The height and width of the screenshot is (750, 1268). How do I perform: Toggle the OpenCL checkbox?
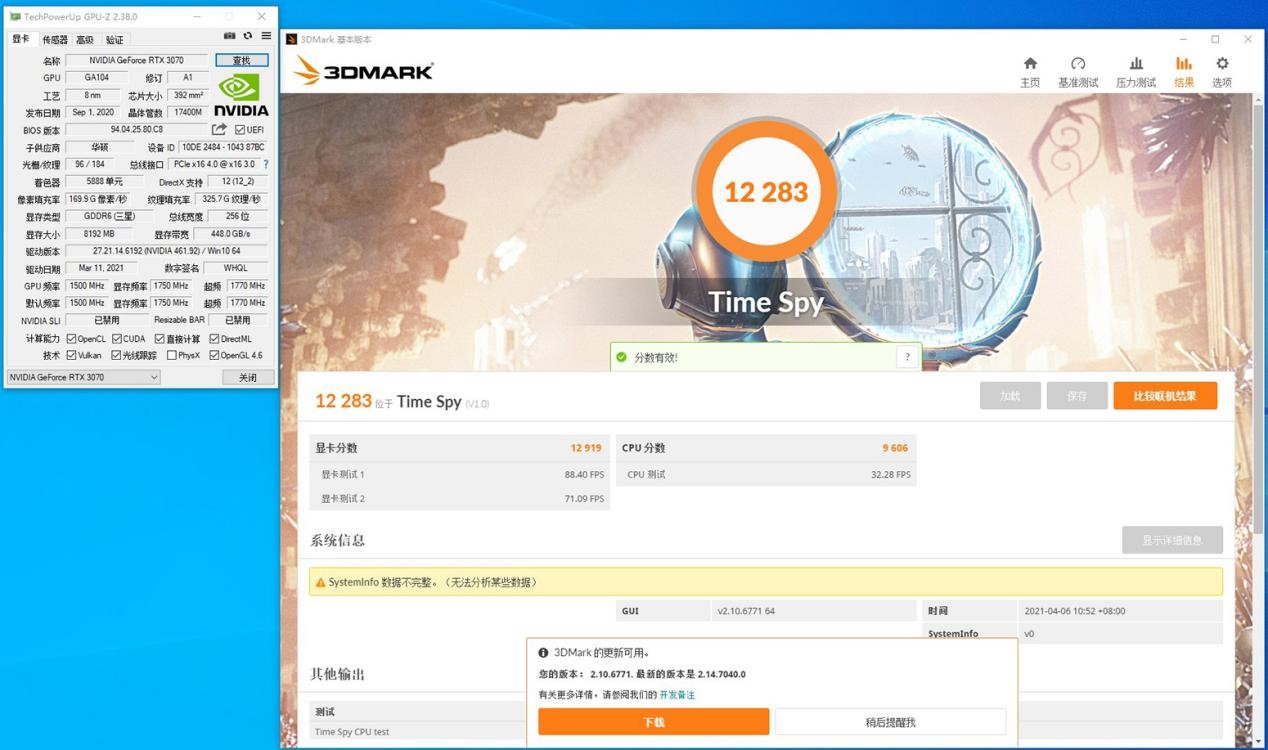pos(71,339)
